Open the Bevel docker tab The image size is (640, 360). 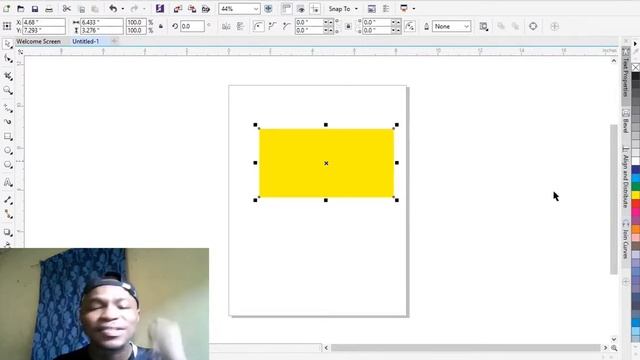[625, 122]
